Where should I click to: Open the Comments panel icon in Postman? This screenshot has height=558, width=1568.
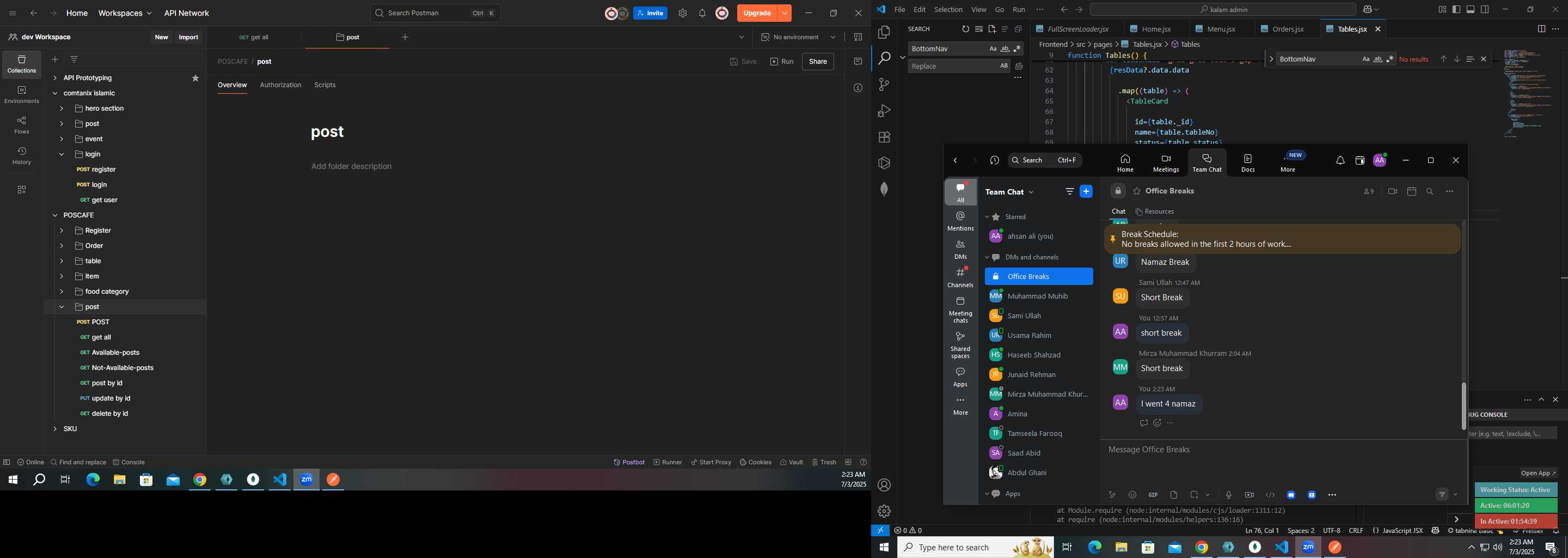pos(857,62)
